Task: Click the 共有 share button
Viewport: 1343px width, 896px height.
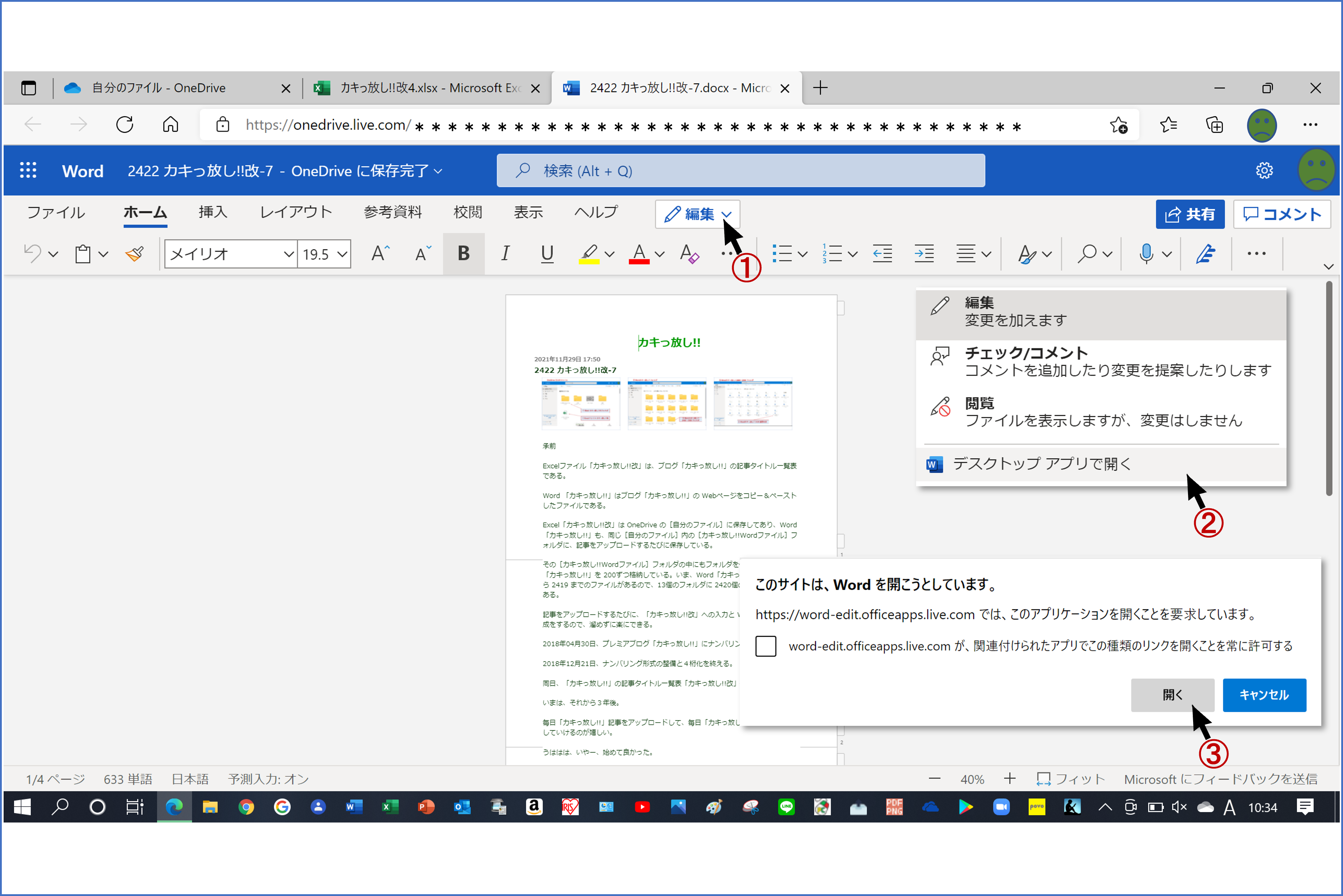Action: tap(1190, 214)
